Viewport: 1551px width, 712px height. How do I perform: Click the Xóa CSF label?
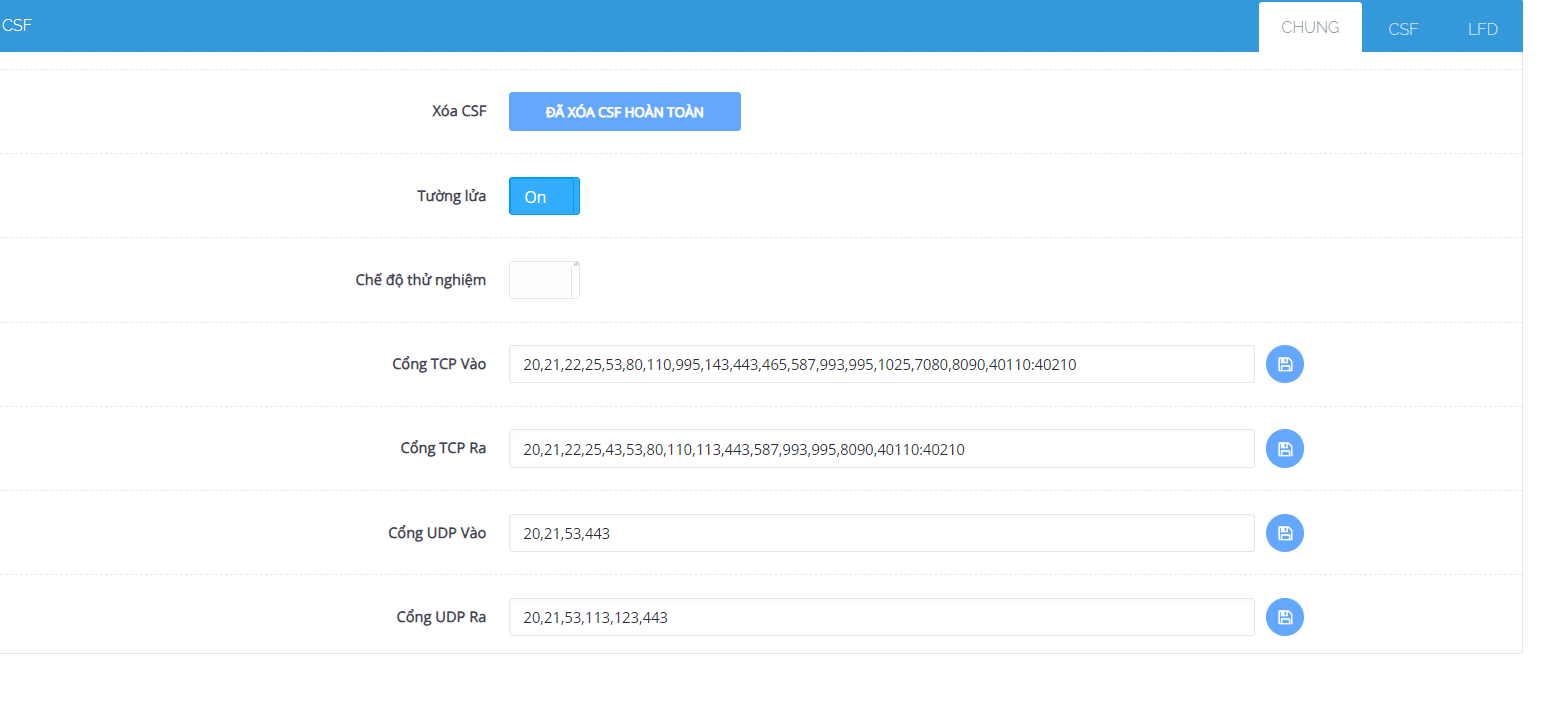coord(460,111)
